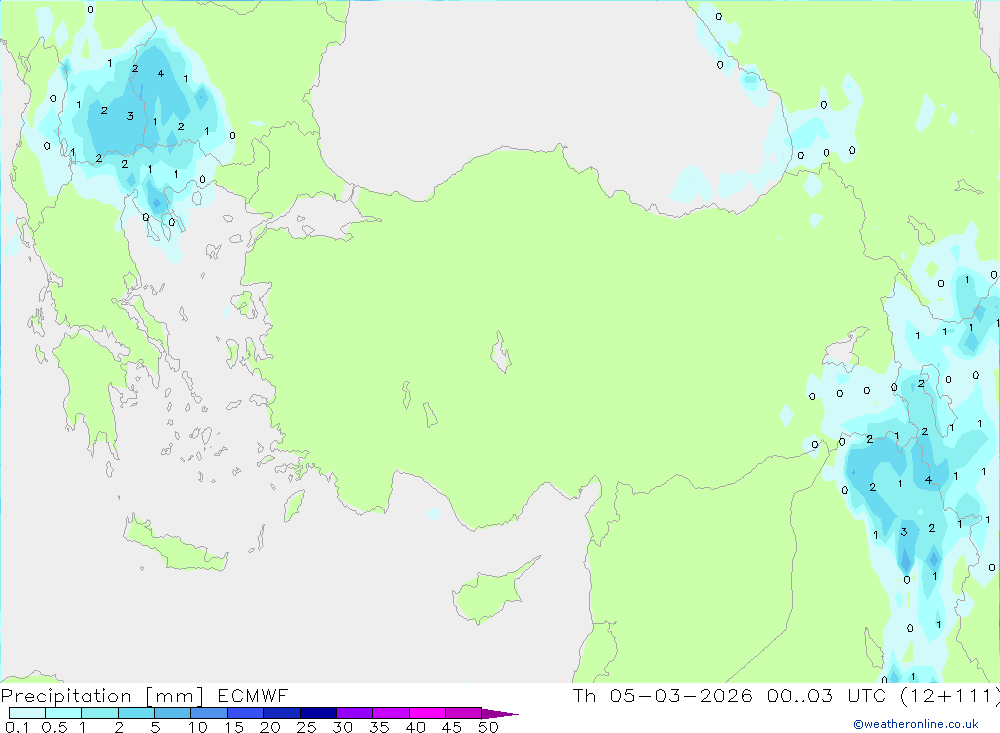
Task: Click the '0.5' legend scale label
Action: point(54,727)
